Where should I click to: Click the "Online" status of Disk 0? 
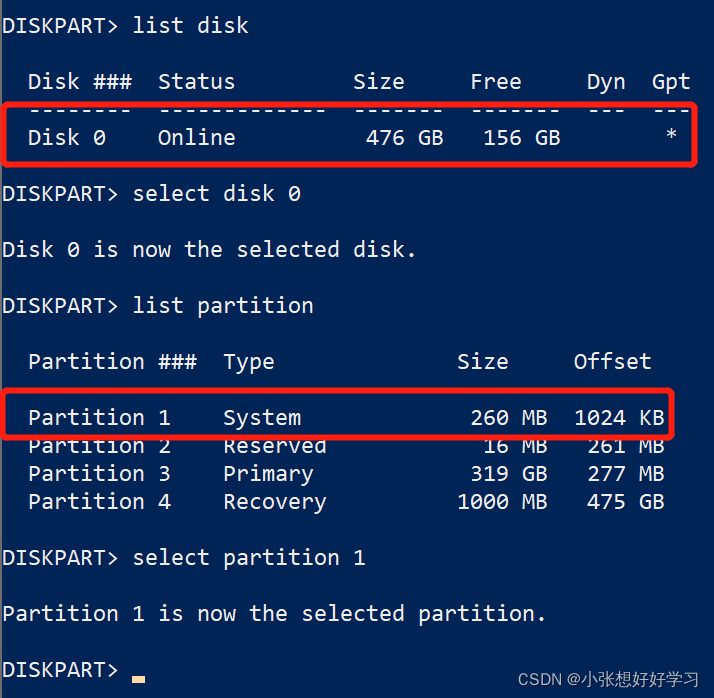pyautogui.click(x=196, y=138)
